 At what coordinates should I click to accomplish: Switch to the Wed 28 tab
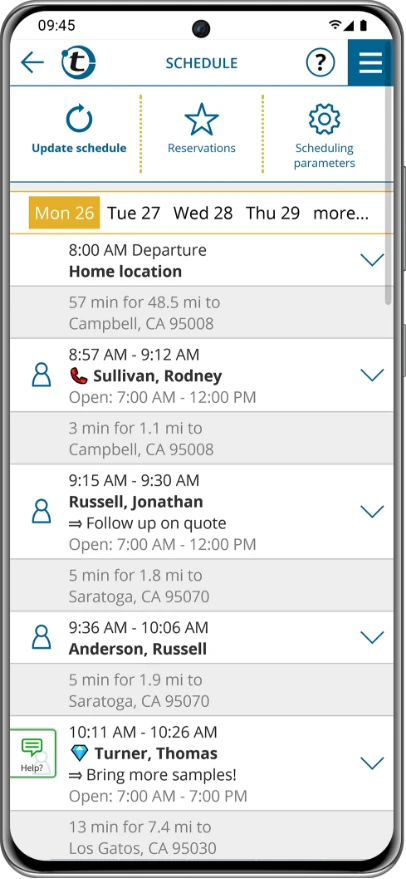203,213
